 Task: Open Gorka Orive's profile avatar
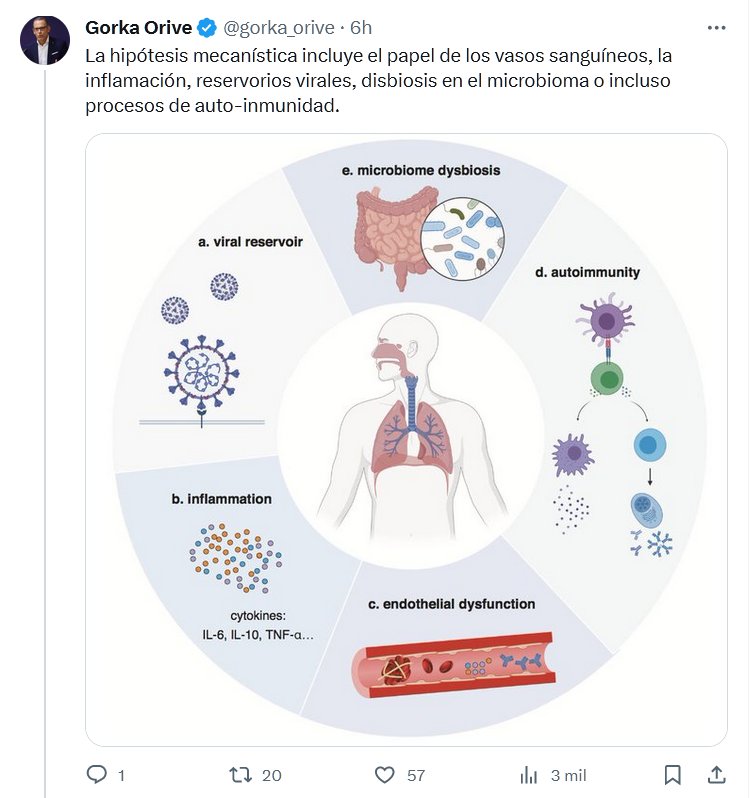coord(46,41)
